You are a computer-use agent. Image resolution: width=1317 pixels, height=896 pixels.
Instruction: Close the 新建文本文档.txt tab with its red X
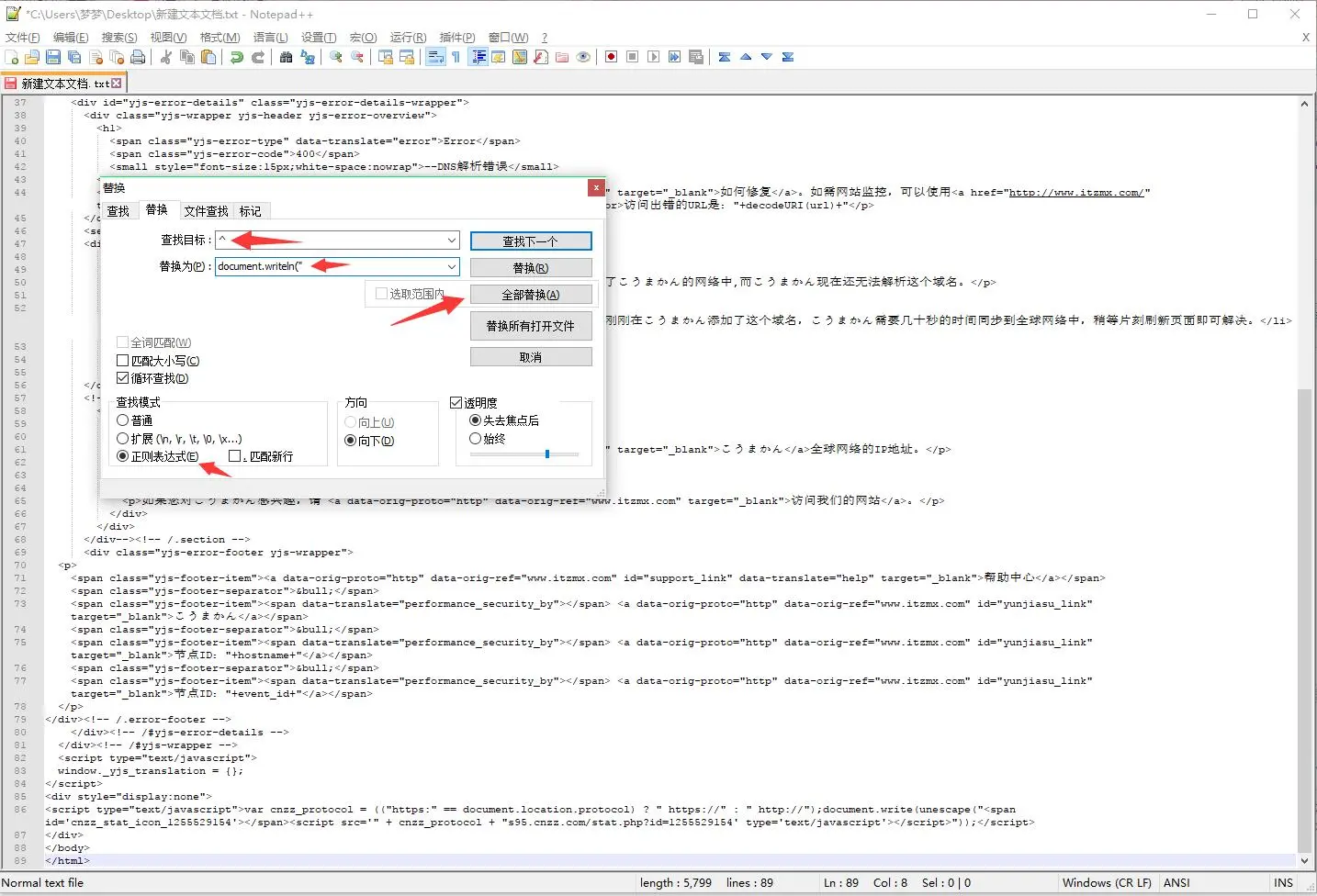tap(117, 84)
